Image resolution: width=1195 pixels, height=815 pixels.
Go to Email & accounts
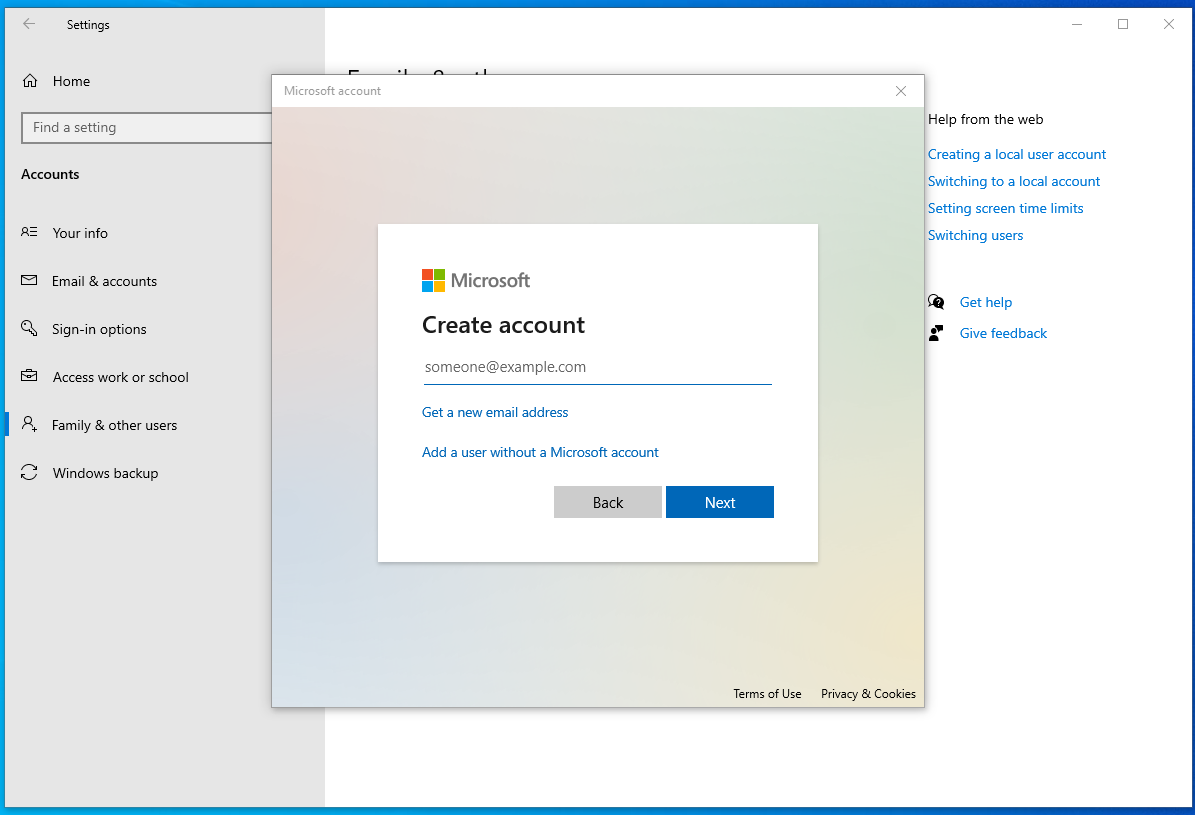point(104,281)
